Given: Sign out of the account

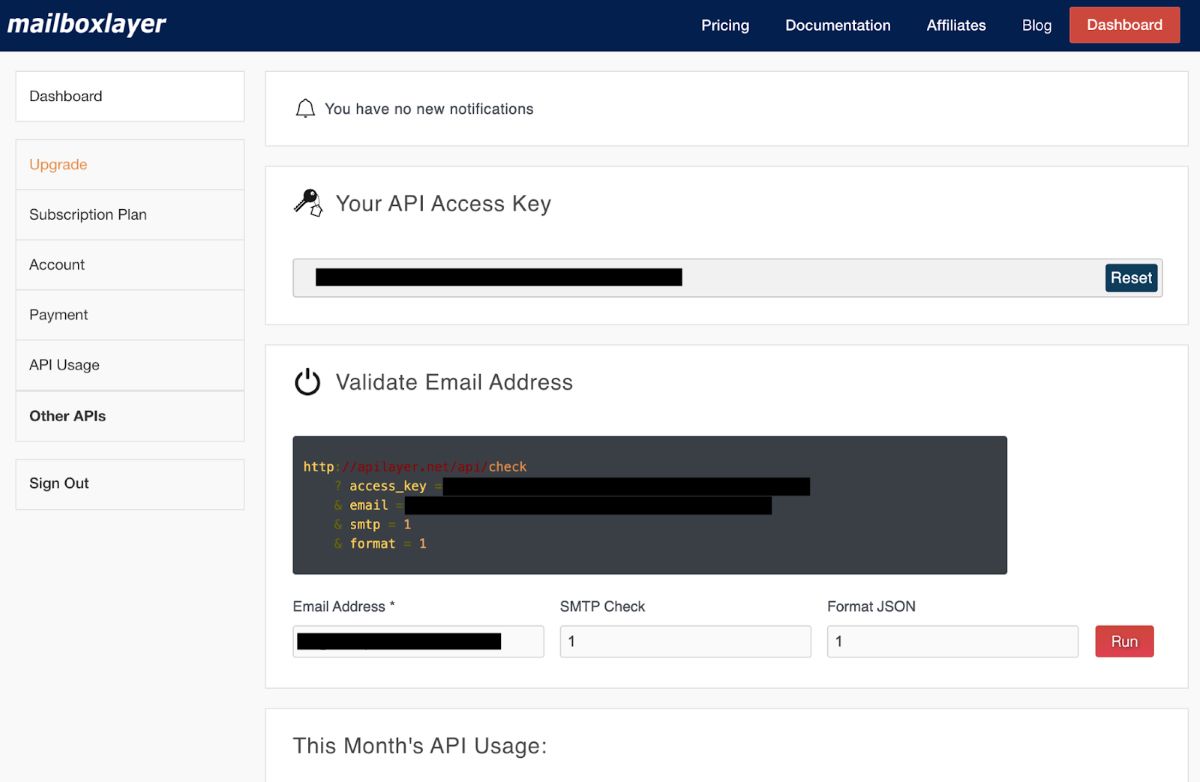Looking at the screenshot, I should pyautogui.click(x=58, y=483).
